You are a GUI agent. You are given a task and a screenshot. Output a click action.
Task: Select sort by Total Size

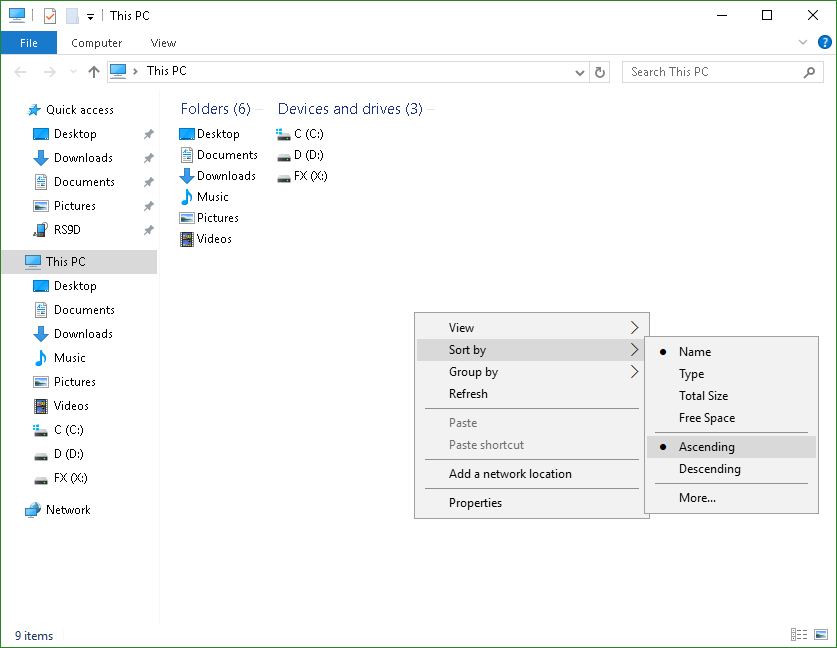pyautogui.click(x=703, y=396)
